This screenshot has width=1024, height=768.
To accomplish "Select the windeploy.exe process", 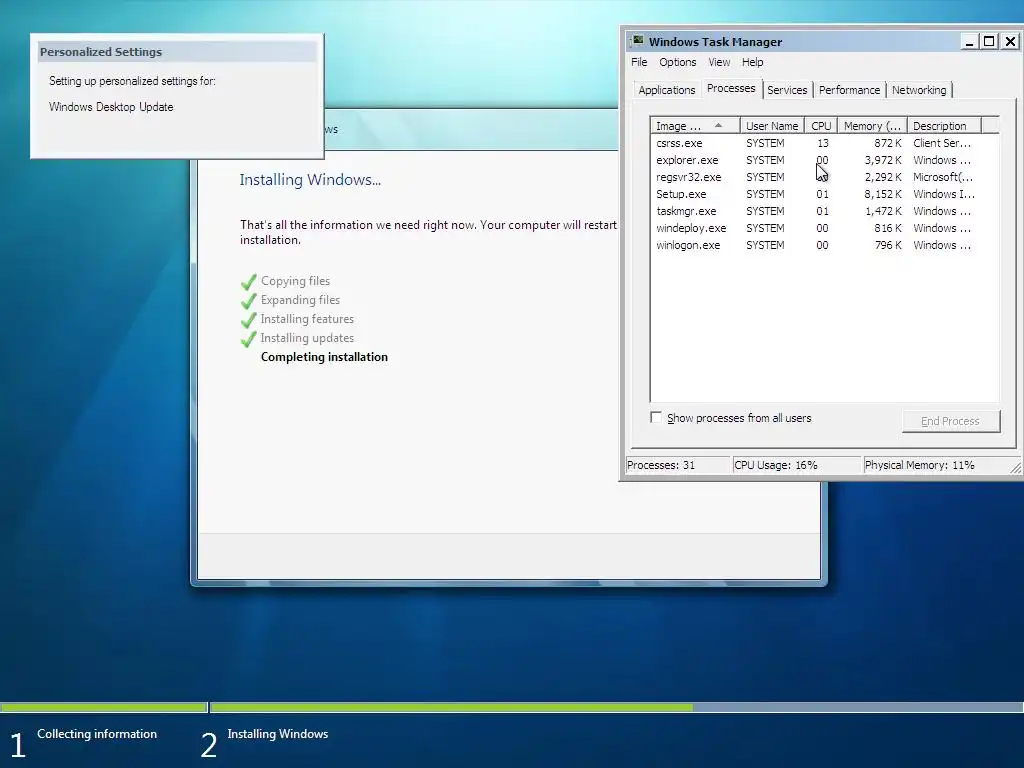I will (x=824, y=228).
